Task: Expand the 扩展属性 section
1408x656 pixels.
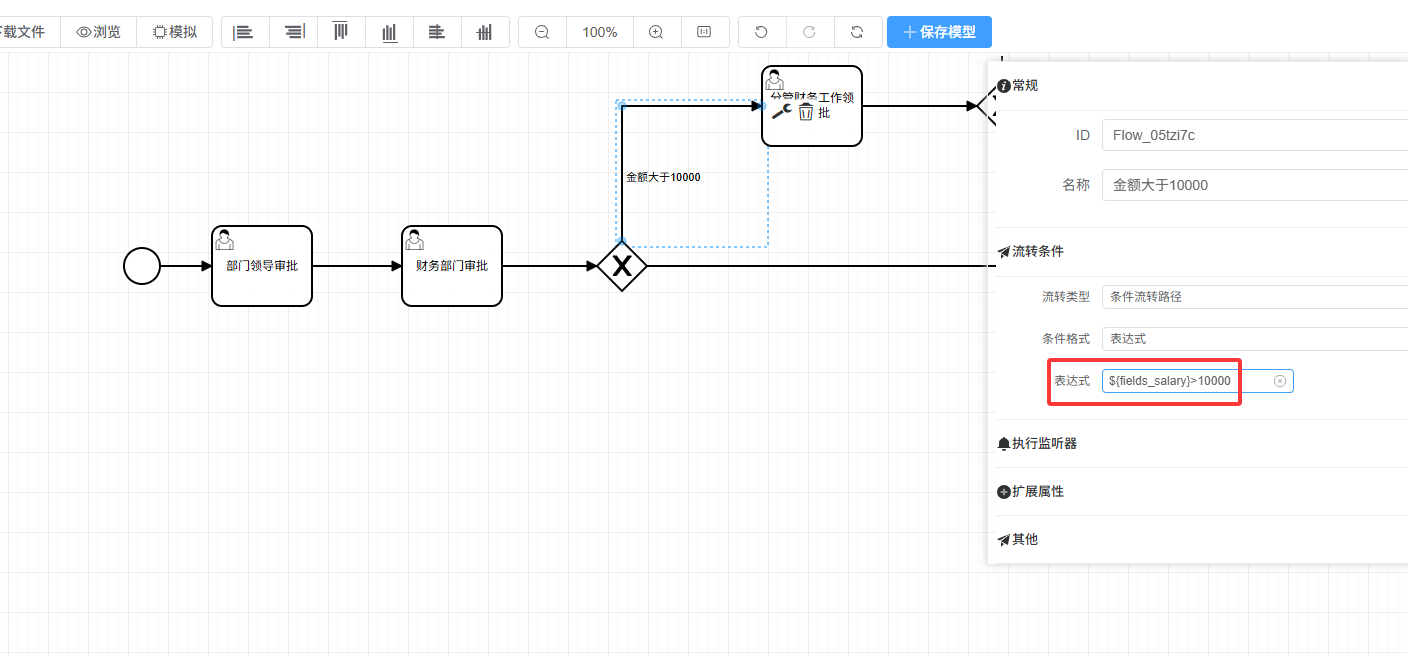Action: 1037,492
